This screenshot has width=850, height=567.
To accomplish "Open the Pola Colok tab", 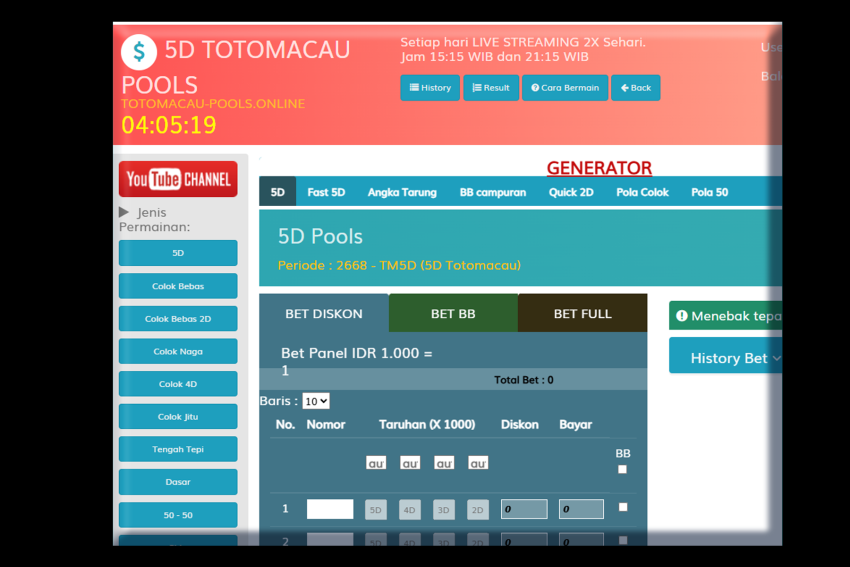I will (x=642, y=192).
